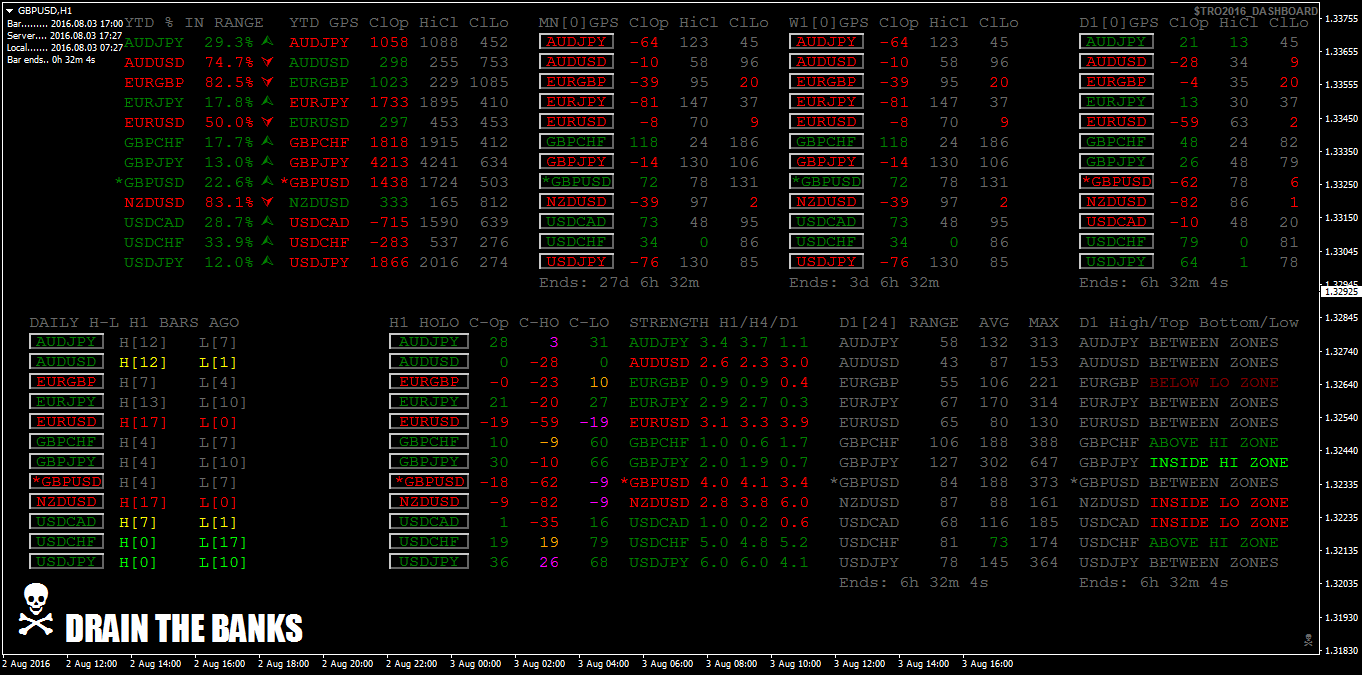Click the 647 MAX value for GBPJPY
This screenshot has height=675, width=1362.
1044,462
